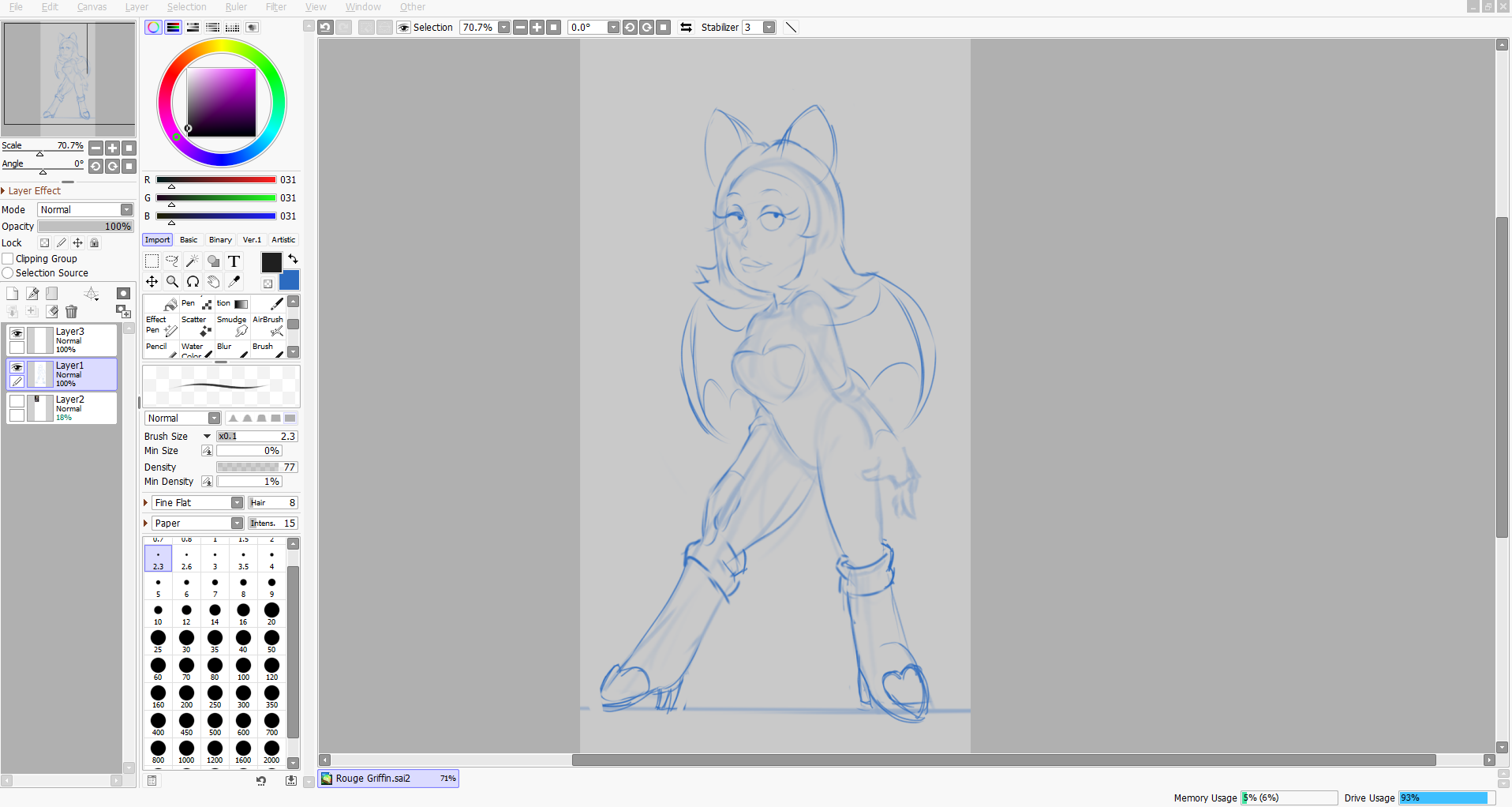Show Layer2 by clicking its visibility box
This screenshot has width=1512, height=807.
(x=17, y=401)
